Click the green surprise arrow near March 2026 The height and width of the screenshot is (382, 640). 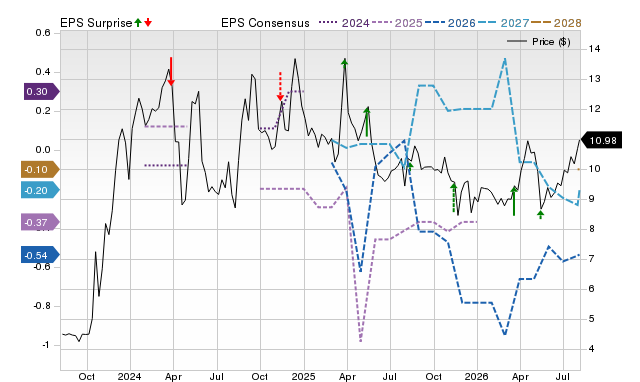[x=514, y=201]
